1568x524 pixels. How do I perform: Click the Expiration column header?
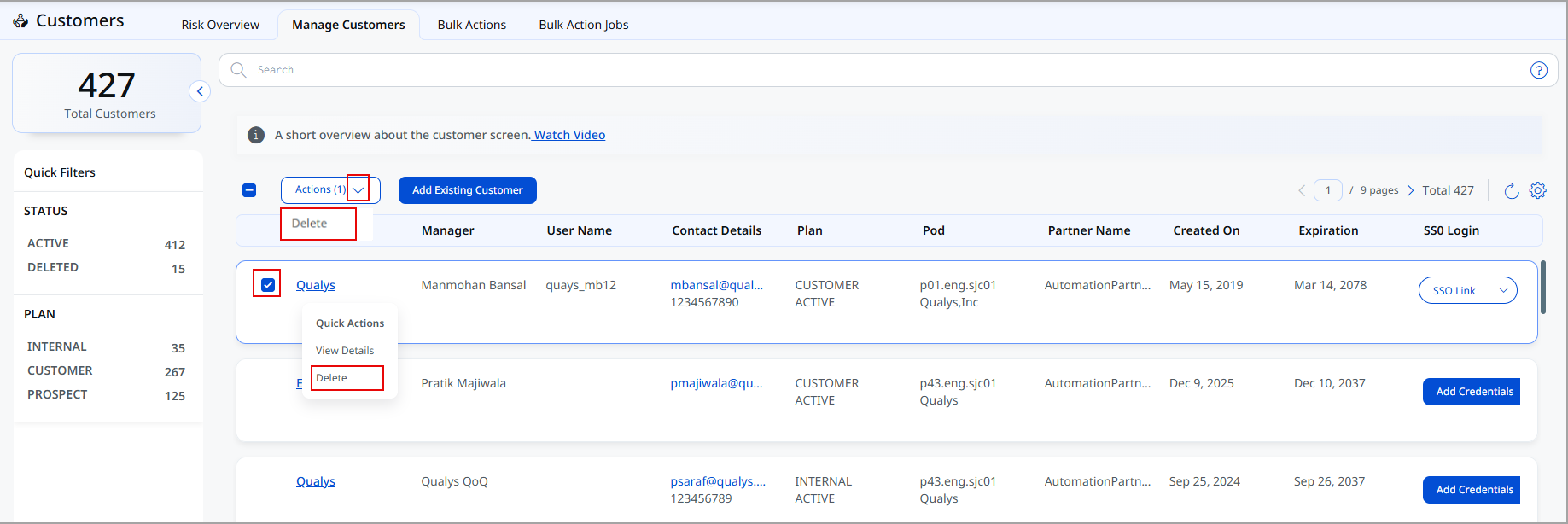click(x=1328, y=230)
